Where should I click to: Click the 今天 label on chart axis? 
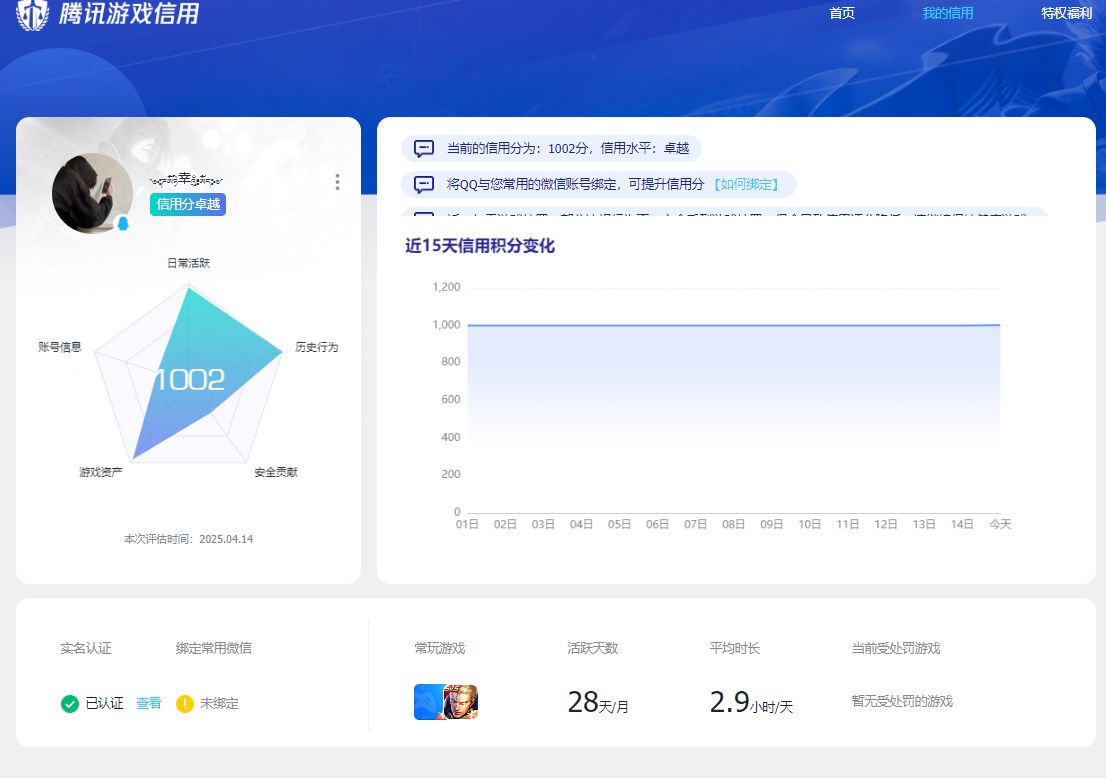click(1000, 524)
